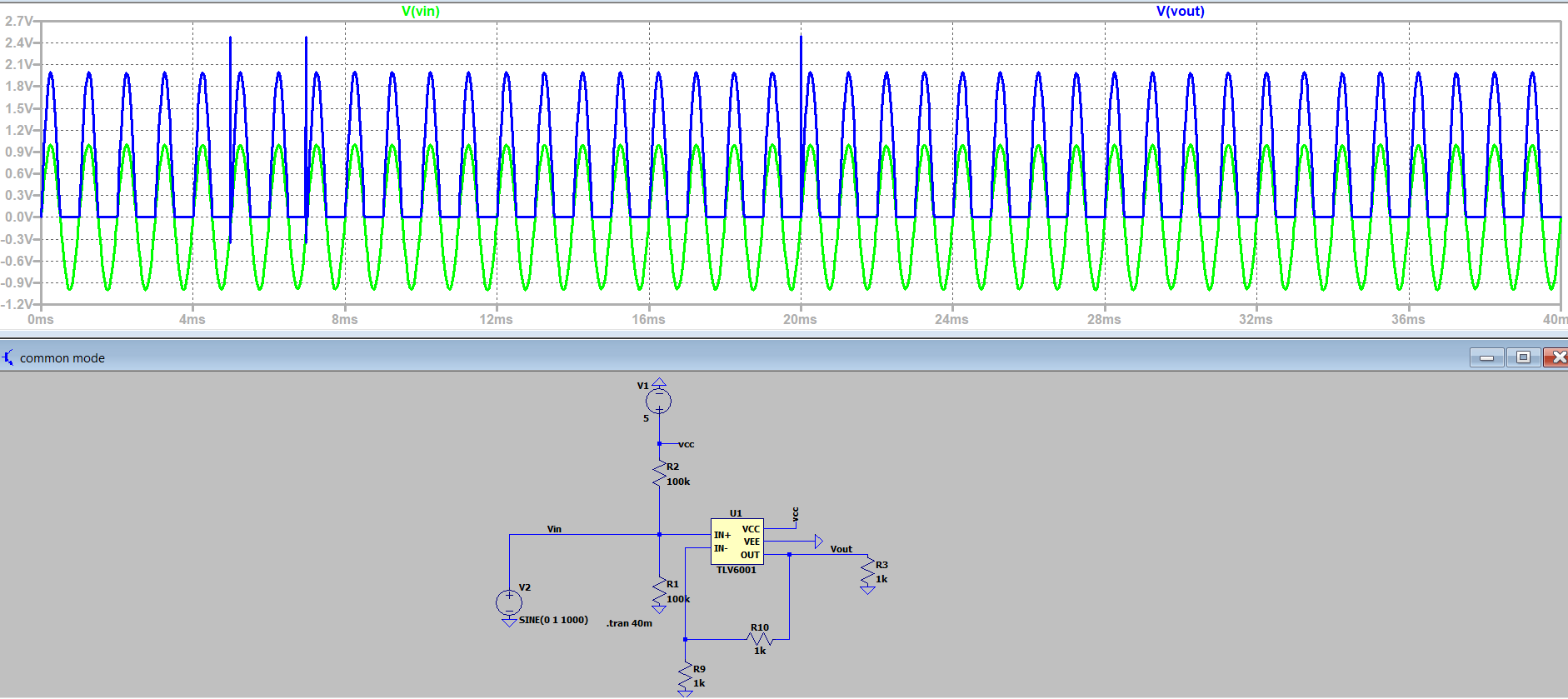Click the 1k value of R9
Viewport: 1568px width, 699px height.
point(699,683)
